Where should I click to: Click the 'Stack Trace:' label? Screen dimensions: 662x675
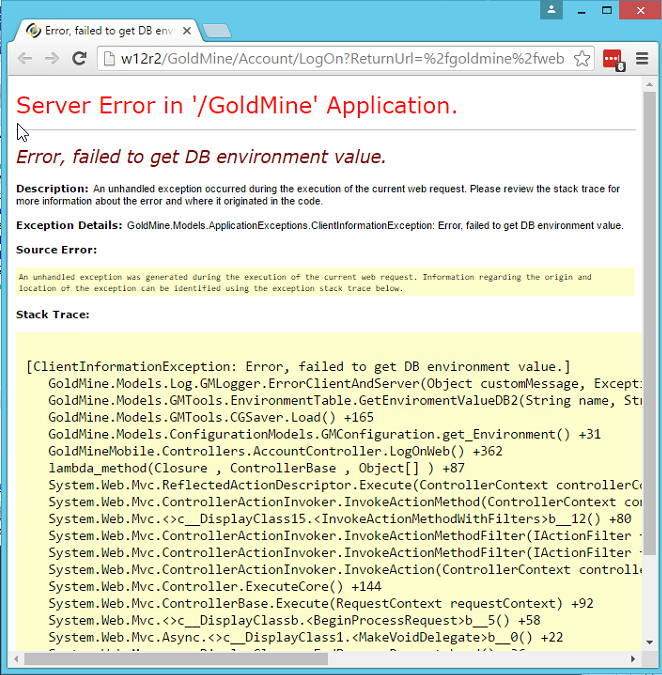coord(53,314)
